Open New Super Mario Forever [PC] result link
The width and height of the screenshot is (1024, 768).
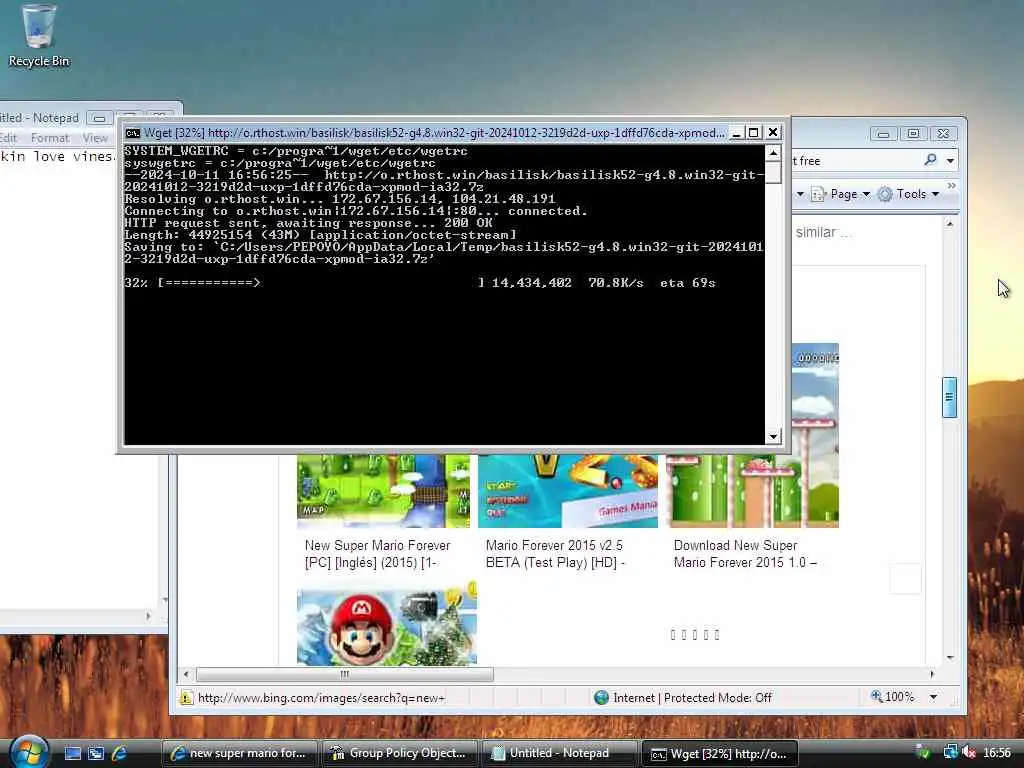377,554
